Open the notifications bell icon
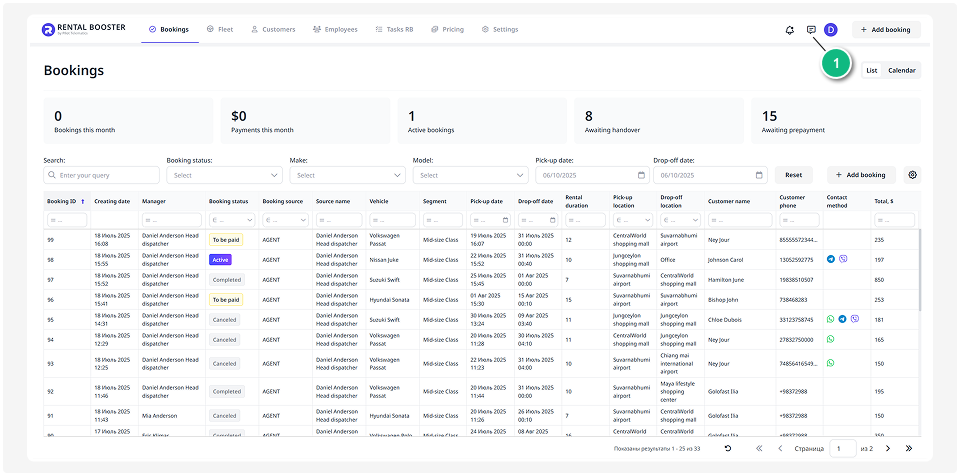Viewport: 960px width, 476px height. click(x=790, y=30)
